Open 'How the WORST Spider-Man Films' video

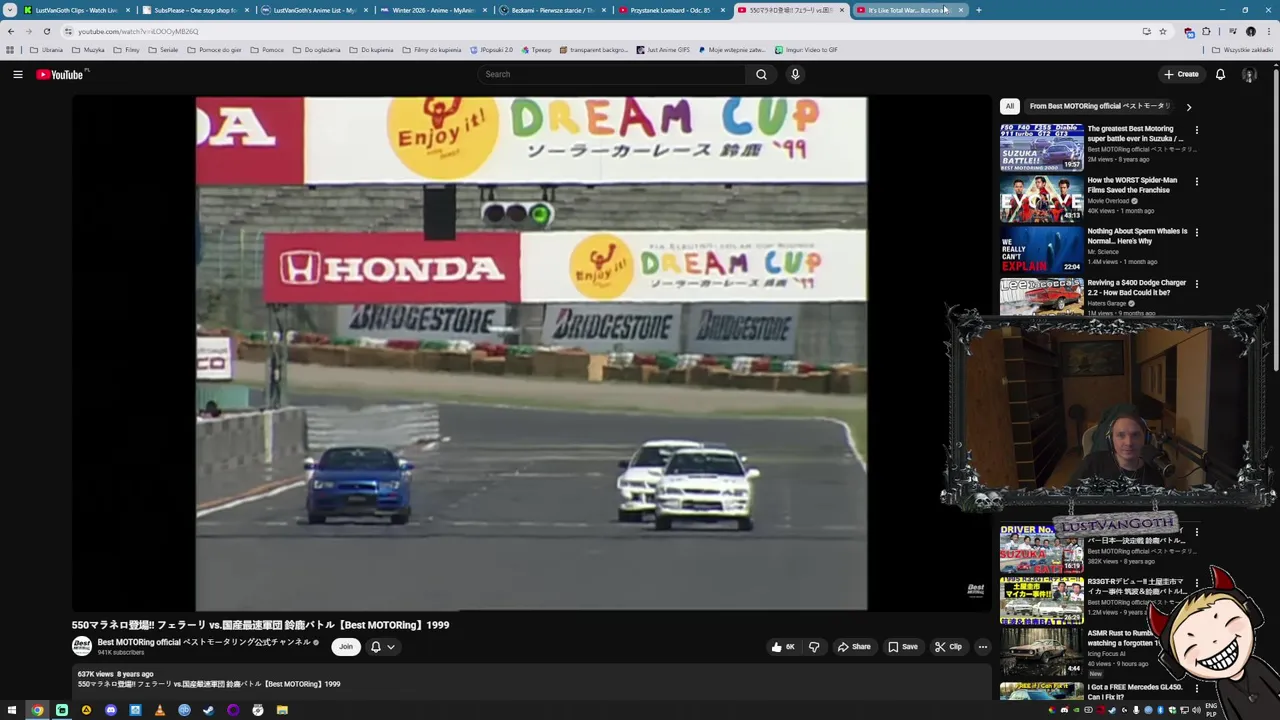1132,185
